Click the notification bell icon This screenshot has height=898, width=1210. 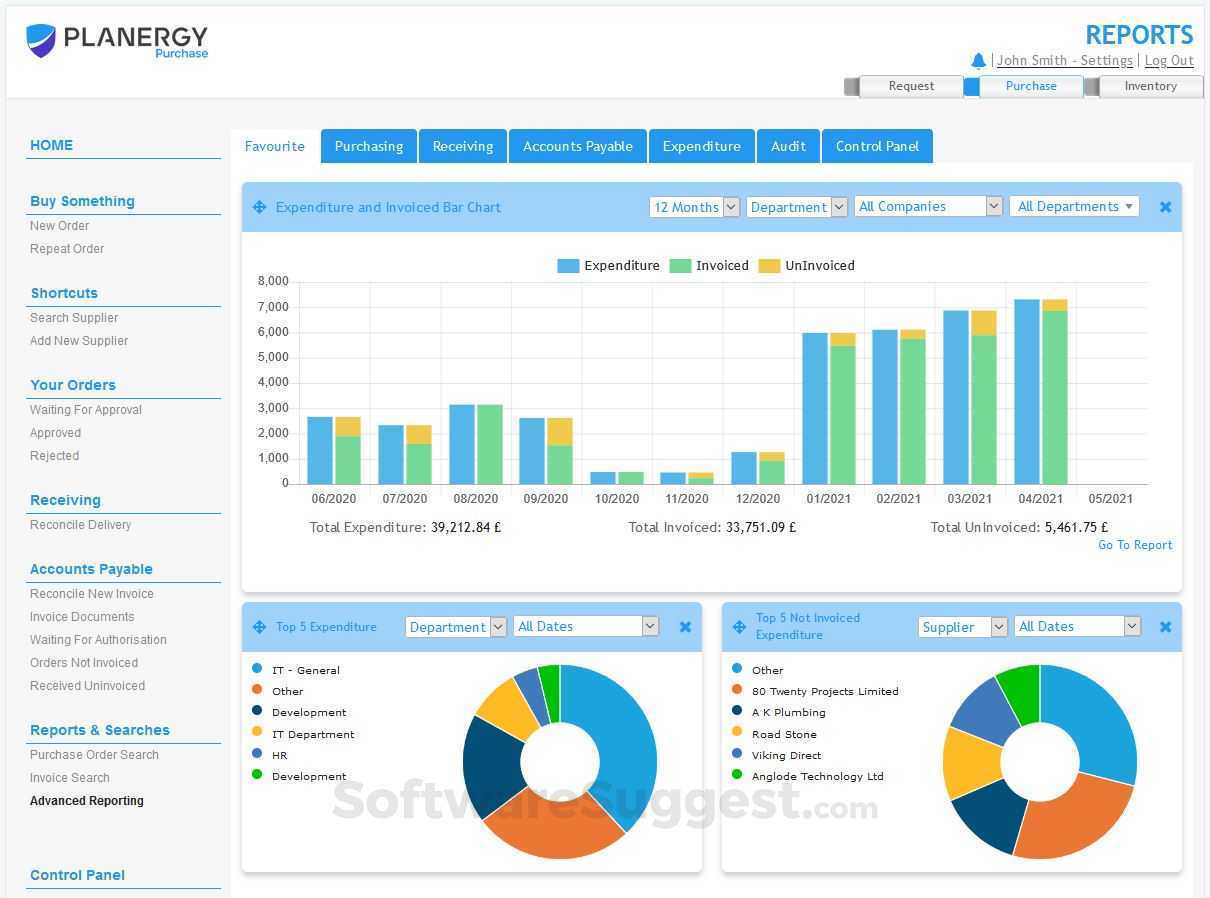(x=978, y=61)
